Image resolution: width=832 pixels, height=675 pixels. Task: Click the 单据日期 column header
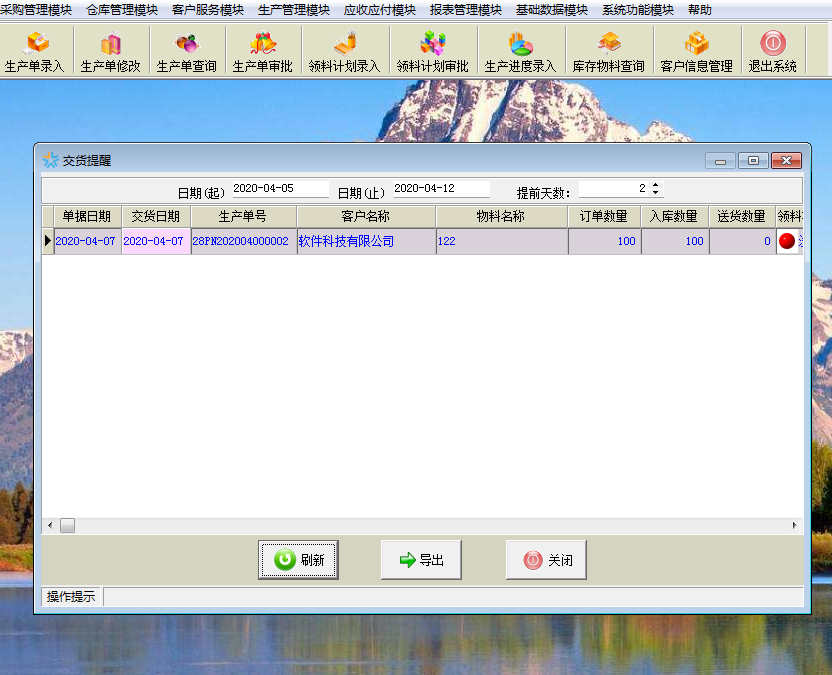87,216
